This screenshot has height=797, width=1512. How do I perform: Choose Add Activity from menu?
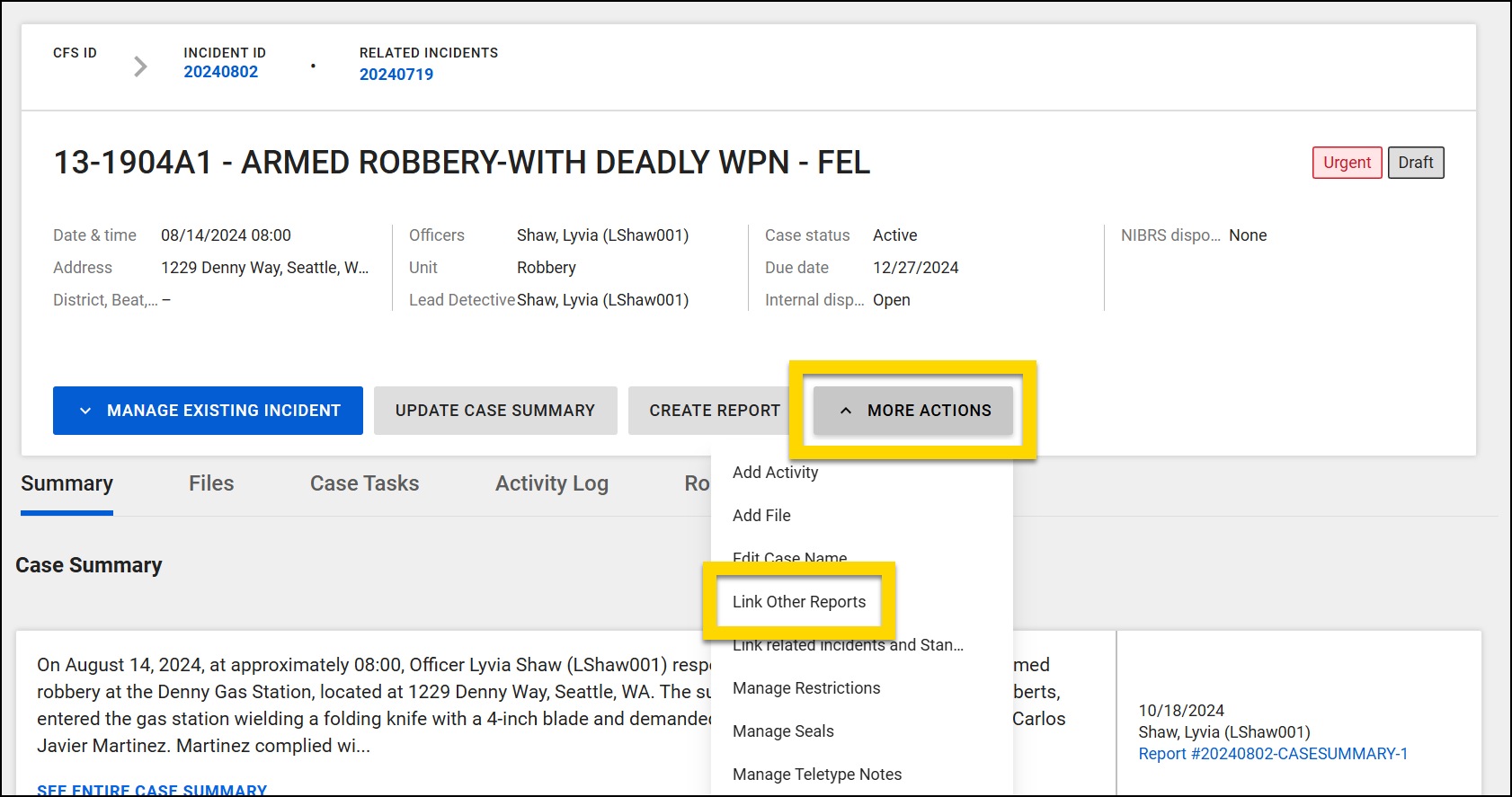(861, 473)
